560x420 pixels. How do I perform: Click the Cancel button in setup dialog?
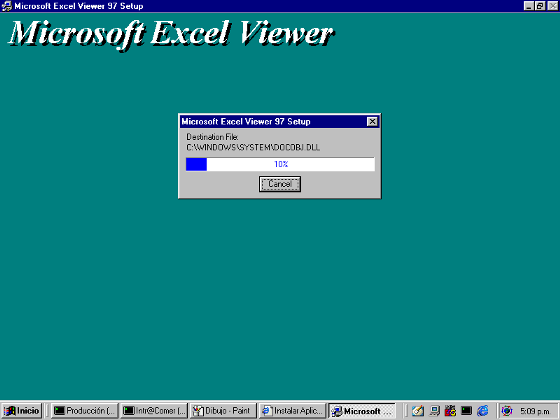point(280,184)
